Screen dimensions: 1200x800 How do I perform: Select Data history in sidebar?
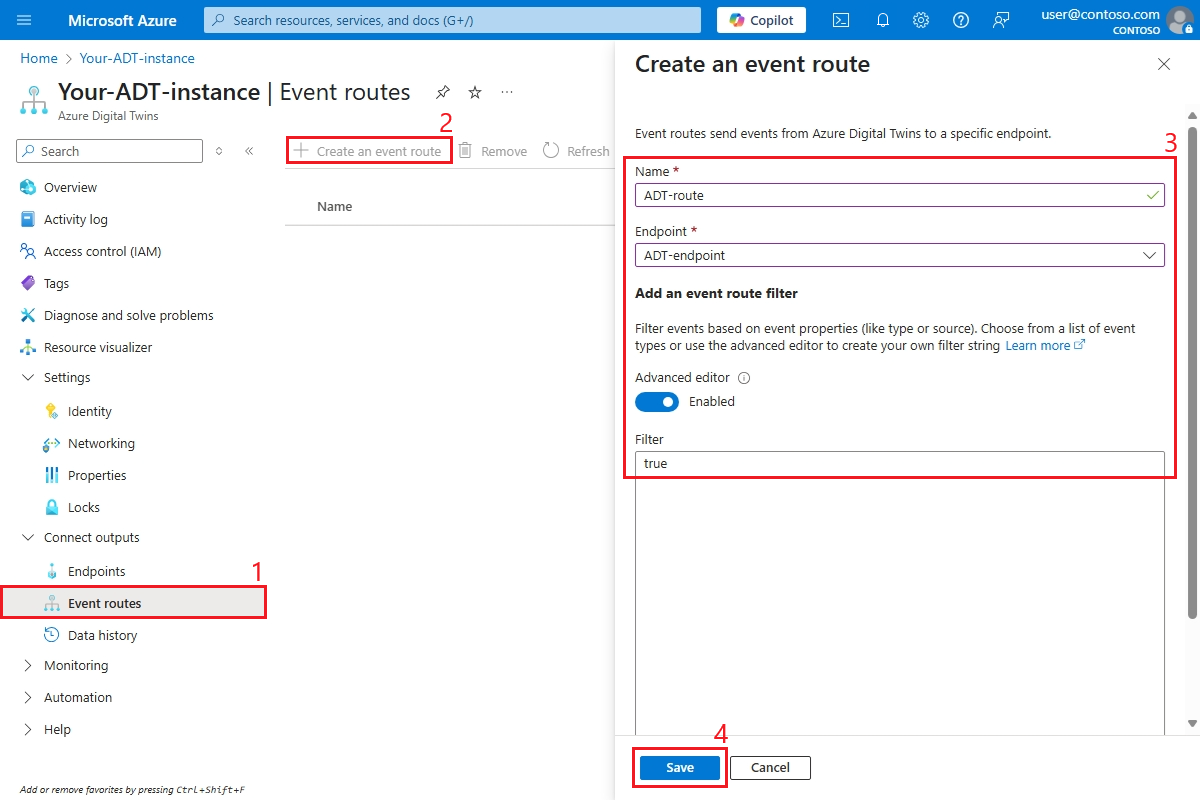coord(102,636)
